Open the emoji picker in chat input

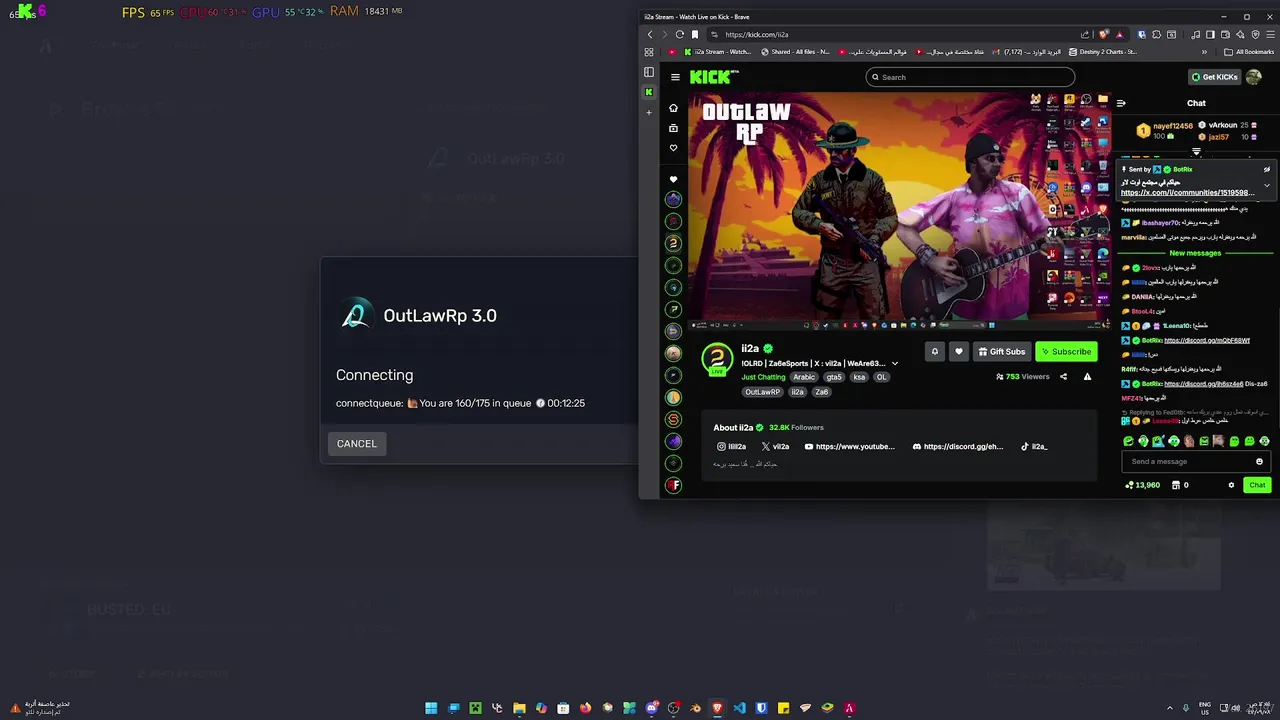[1259, 461]
